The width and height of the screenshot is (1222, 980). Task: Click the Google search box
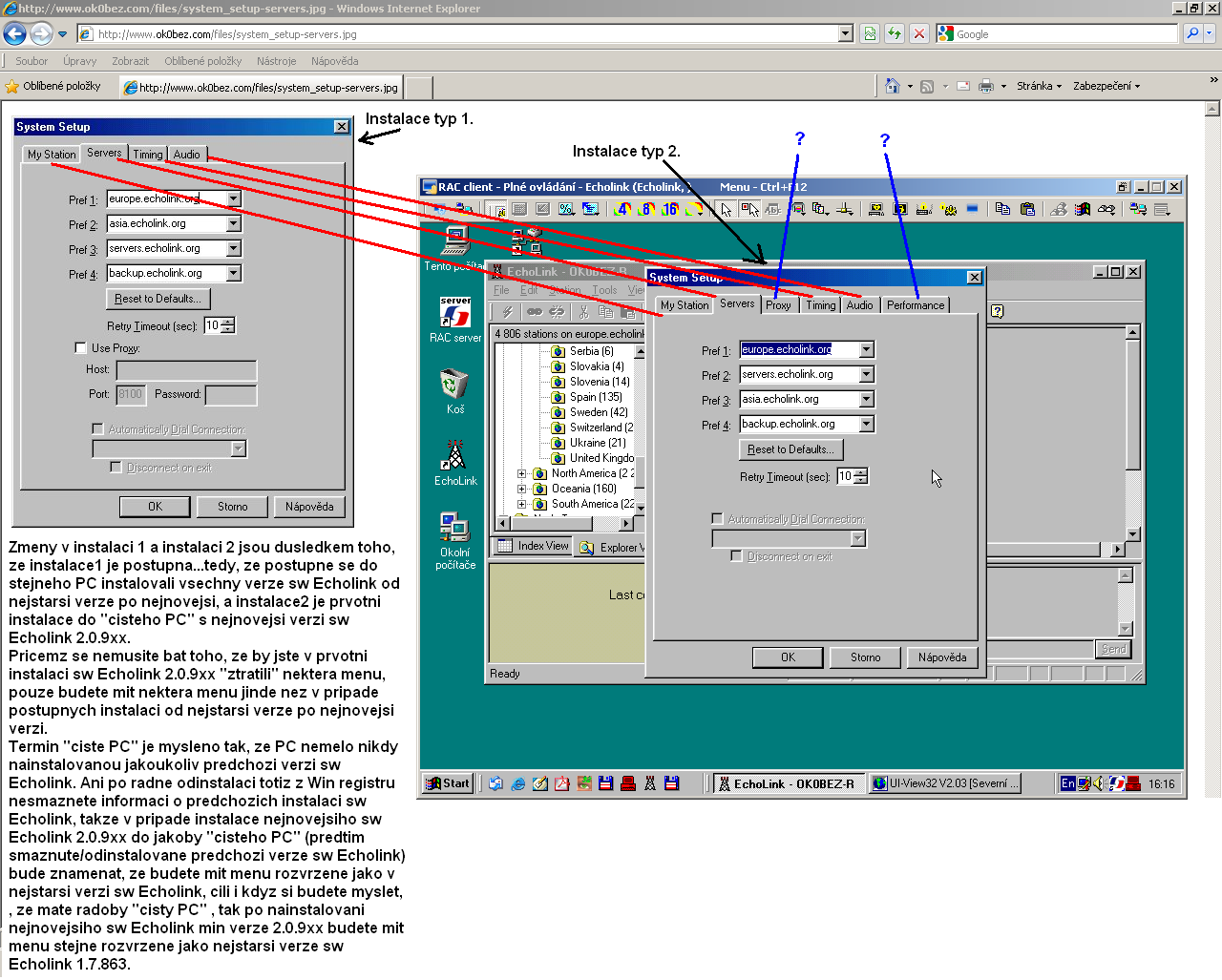pos(1058,33)
